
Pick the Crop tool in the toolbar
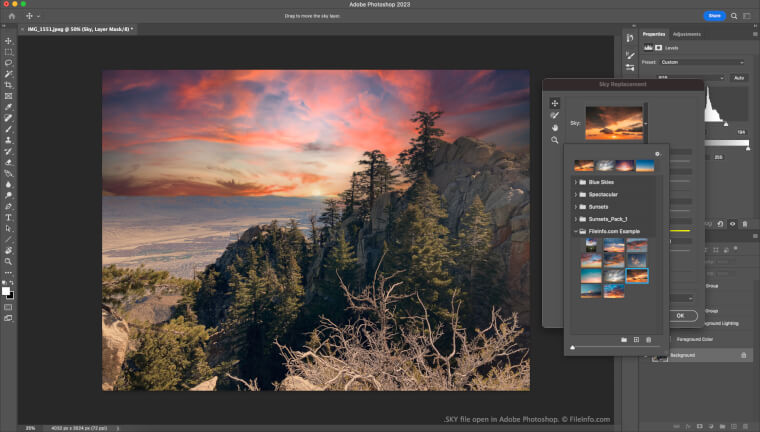9,85
